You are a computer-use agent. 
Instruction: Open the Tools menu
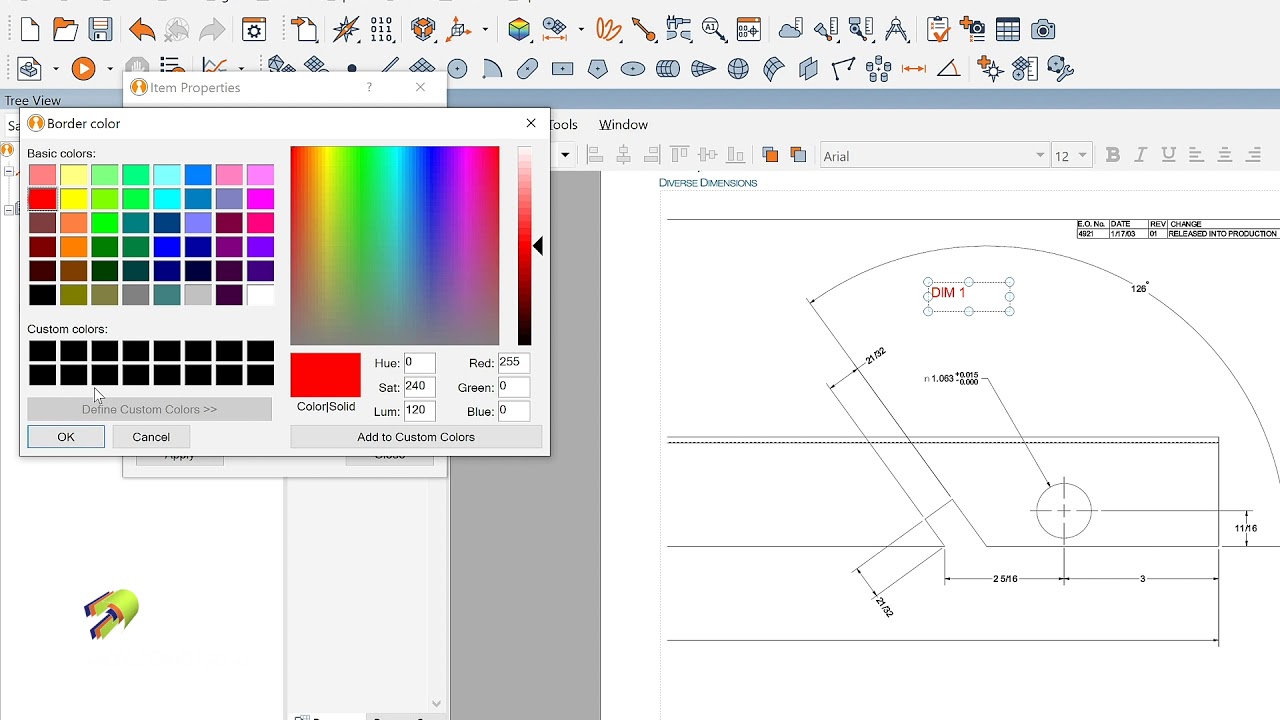tap(563, 125)
